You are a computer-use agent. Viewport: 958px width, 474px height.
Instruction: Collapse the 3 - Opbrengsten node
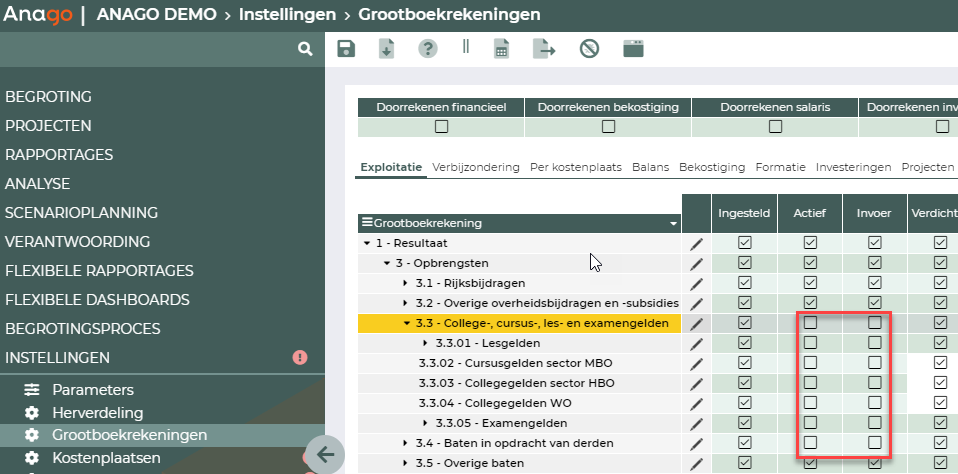(x=386, y=263)
